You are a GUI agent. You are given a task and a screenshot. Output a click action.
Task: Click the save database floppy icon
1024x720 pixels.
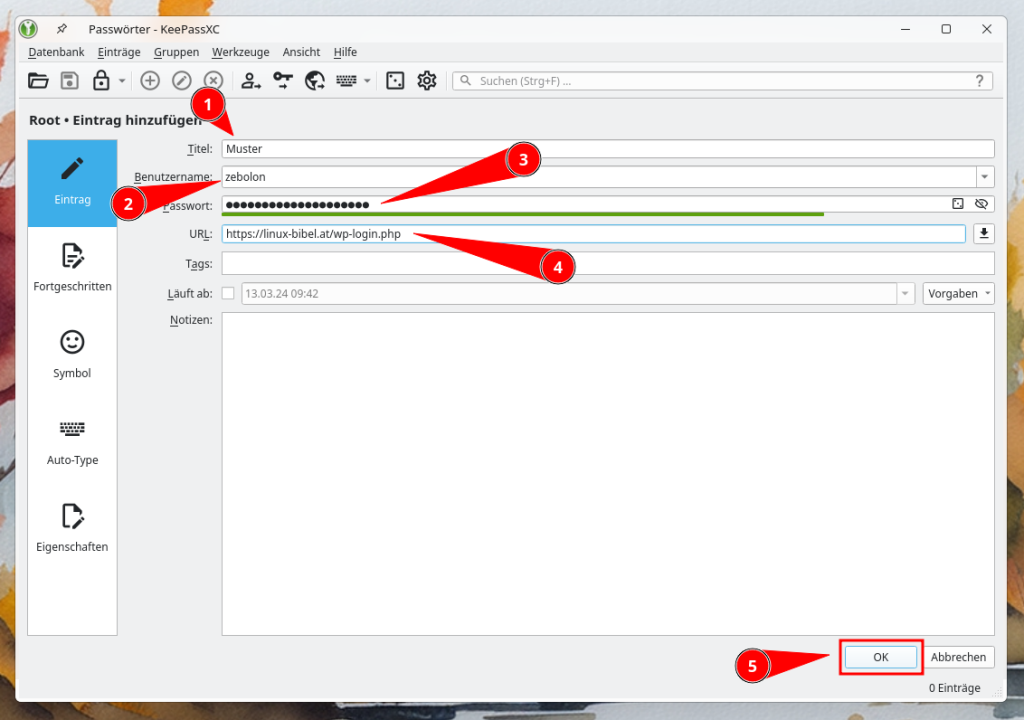[x=69, y=81]
